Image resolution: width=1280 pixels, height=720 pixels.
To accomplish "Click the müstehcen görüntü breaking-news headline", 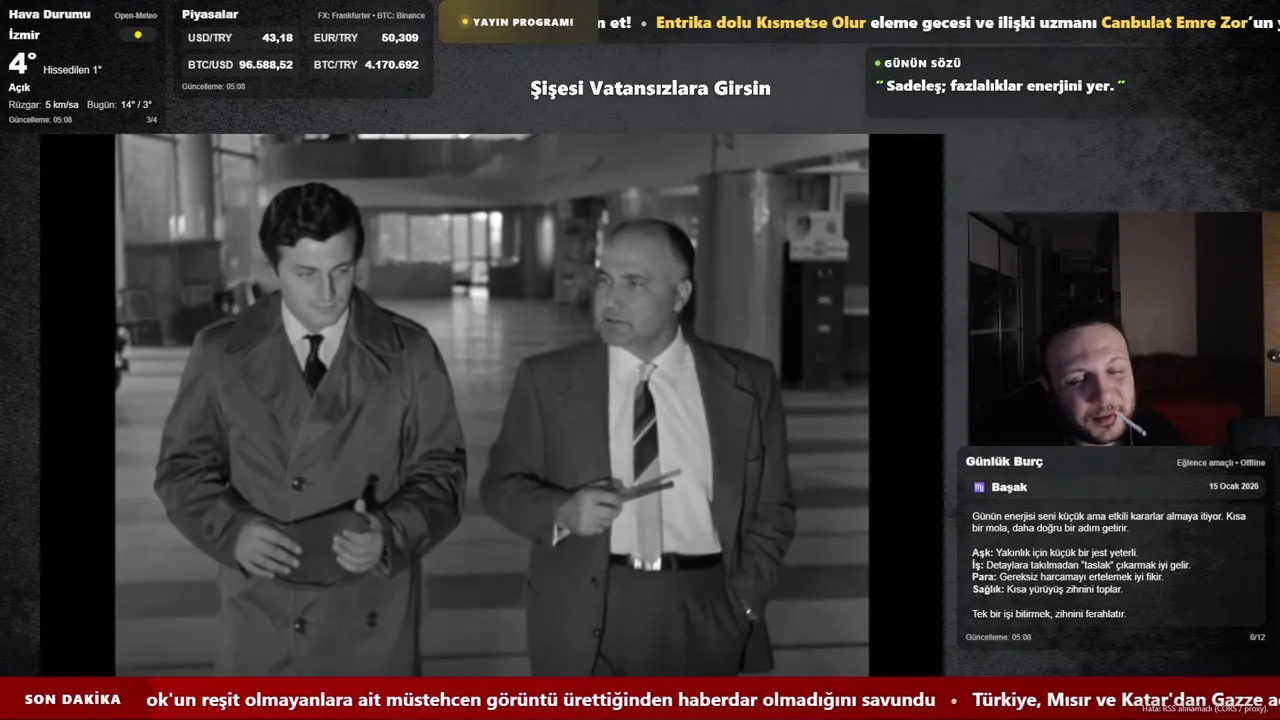I will click(x=540, y=700).
